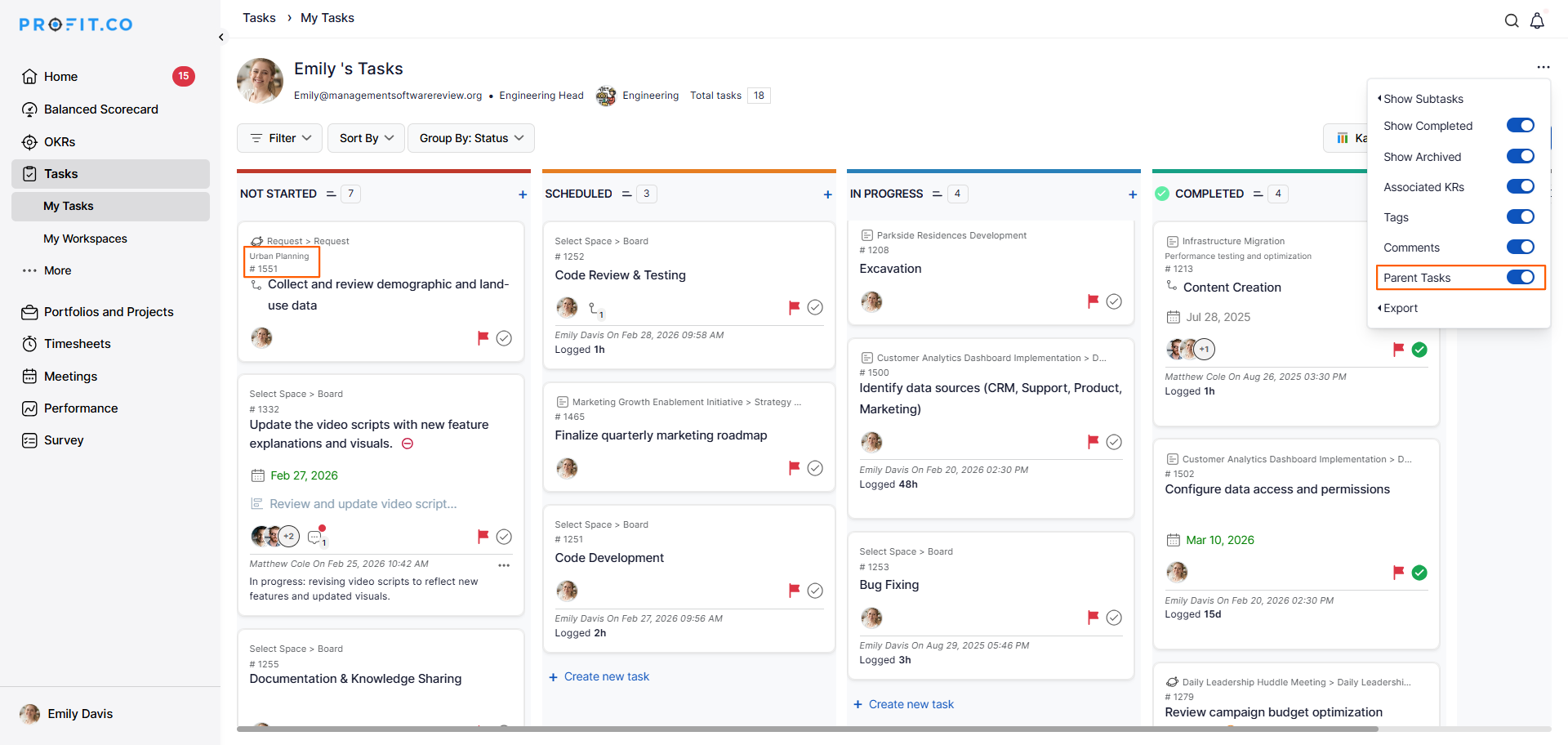Viewport: 1568px width, 745px height.
Task: Click plus icon in Not Started column
Action: (523, 194)
